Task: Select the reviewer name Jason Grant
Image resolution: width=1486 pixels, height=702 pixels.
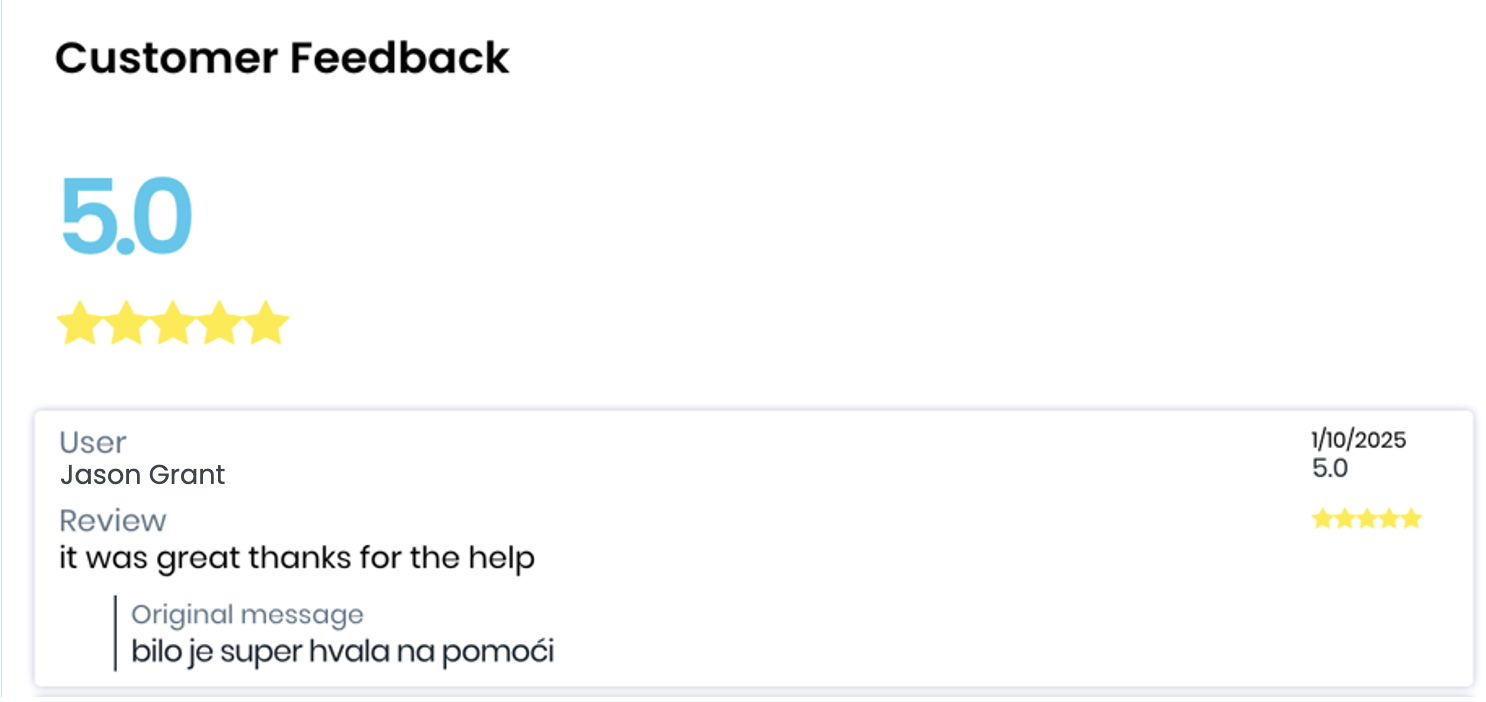Action: click(x=143, y=474)
